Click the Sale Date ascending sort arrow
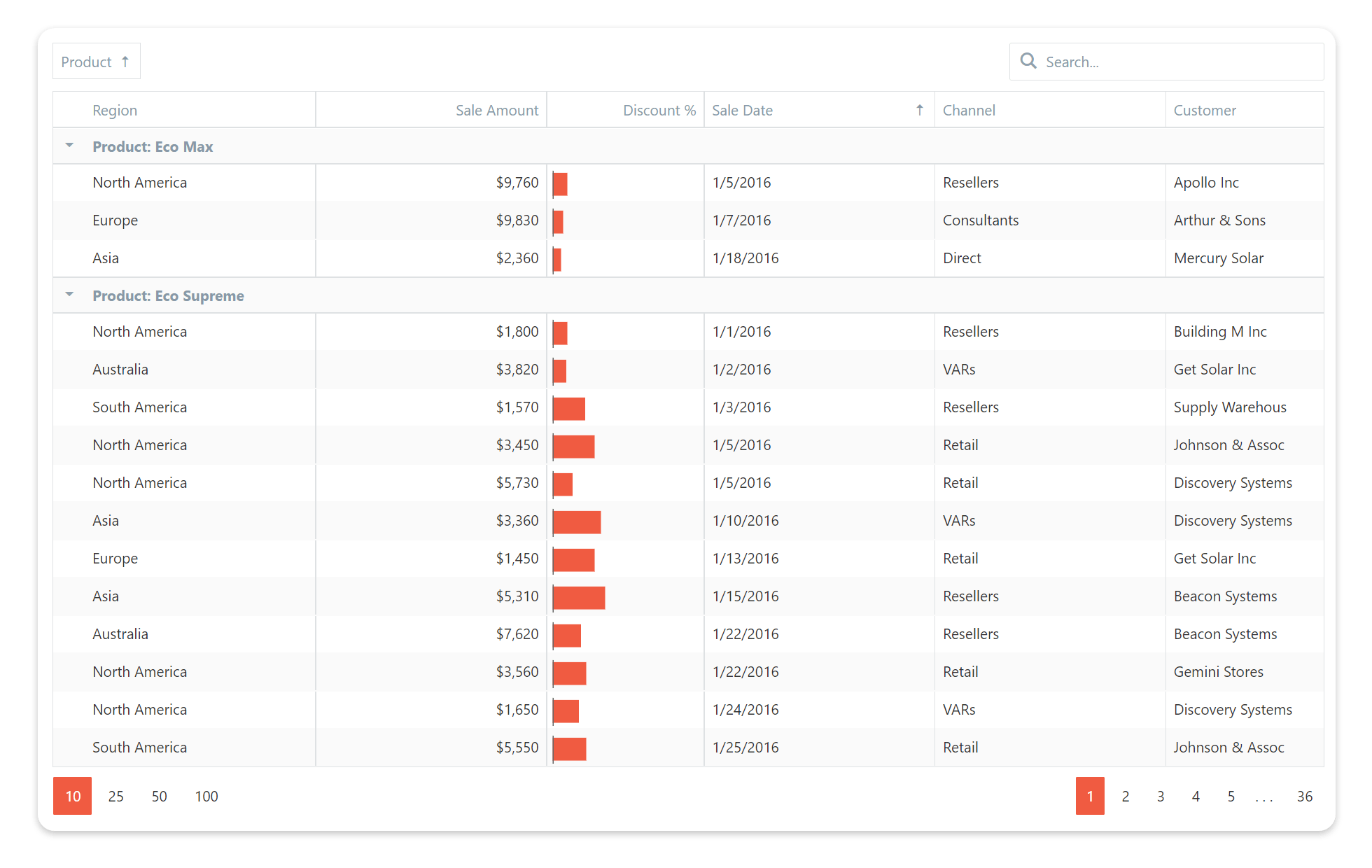Screen dimensions: 1372x868 tap(920, 110)
